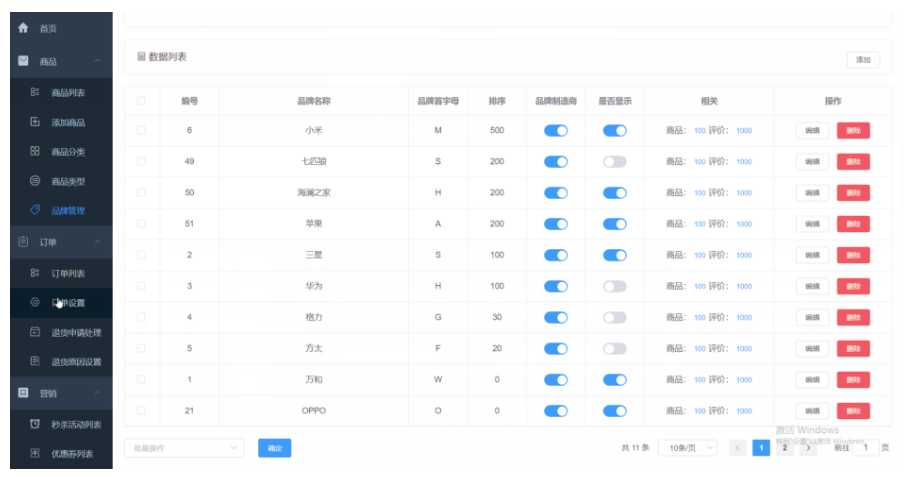Screen dimensions: 904x477
Task: Click the page jump input field
Action: (x=865, y=448)
